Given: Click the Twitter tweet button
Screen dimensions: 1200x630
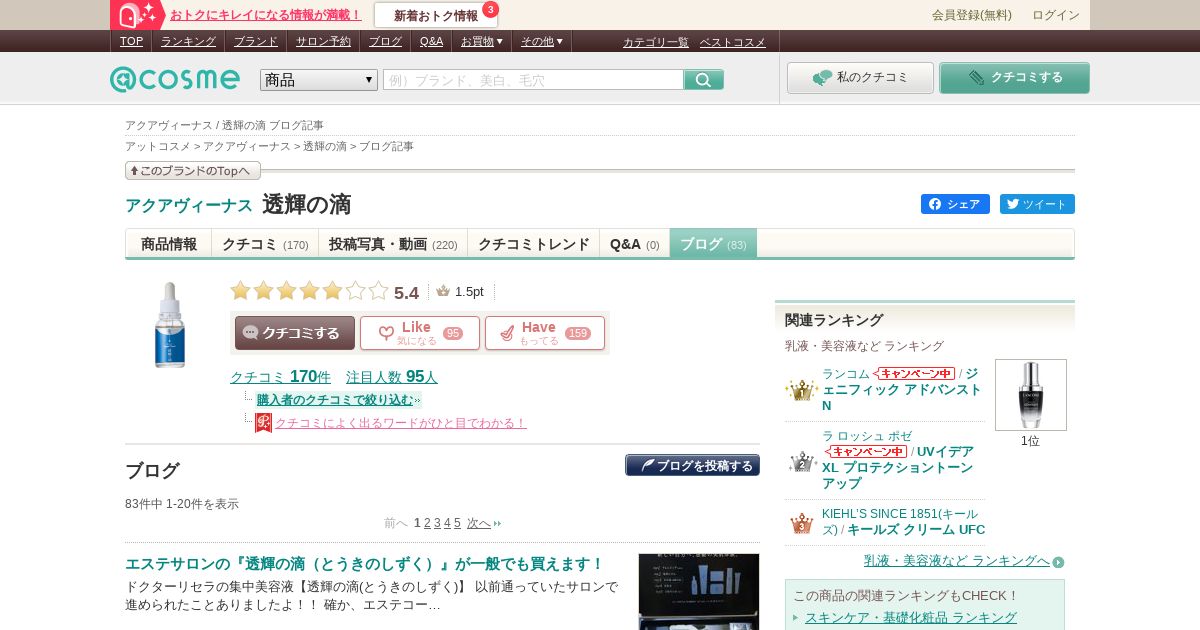Looking at the screenshot, I should coord(1037,204).
